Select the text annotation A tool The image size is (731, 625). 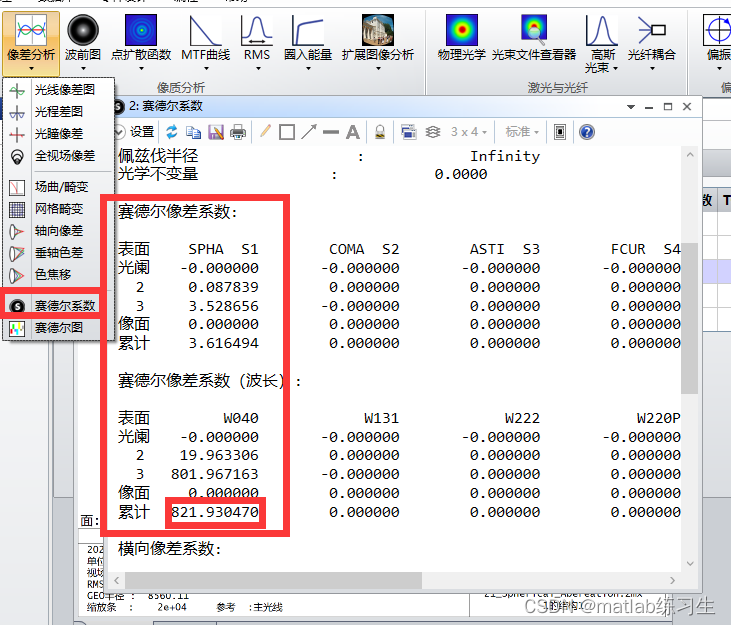[x=353, y=132]
